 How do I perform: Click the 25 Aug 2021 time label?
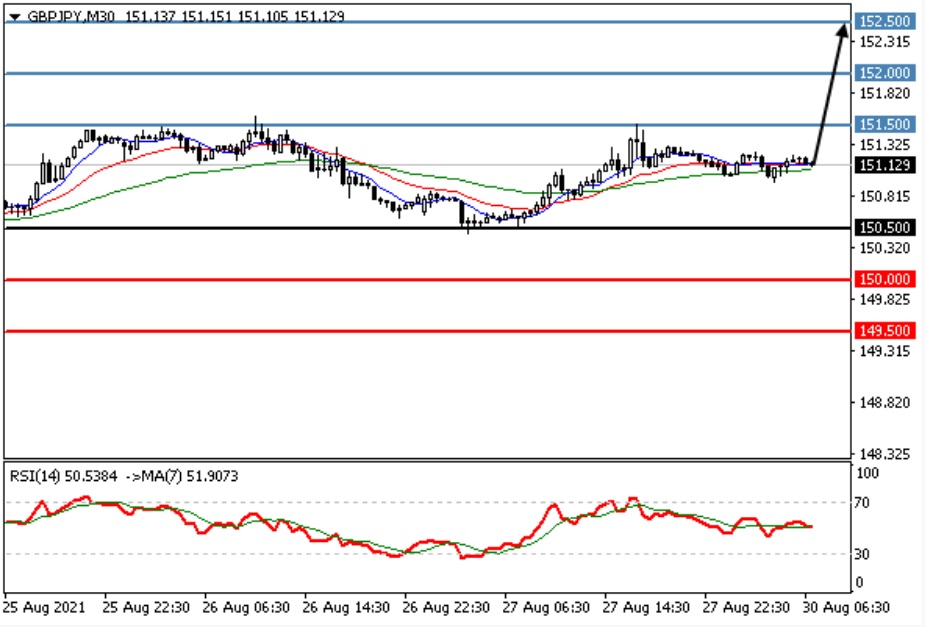(44, 607)
